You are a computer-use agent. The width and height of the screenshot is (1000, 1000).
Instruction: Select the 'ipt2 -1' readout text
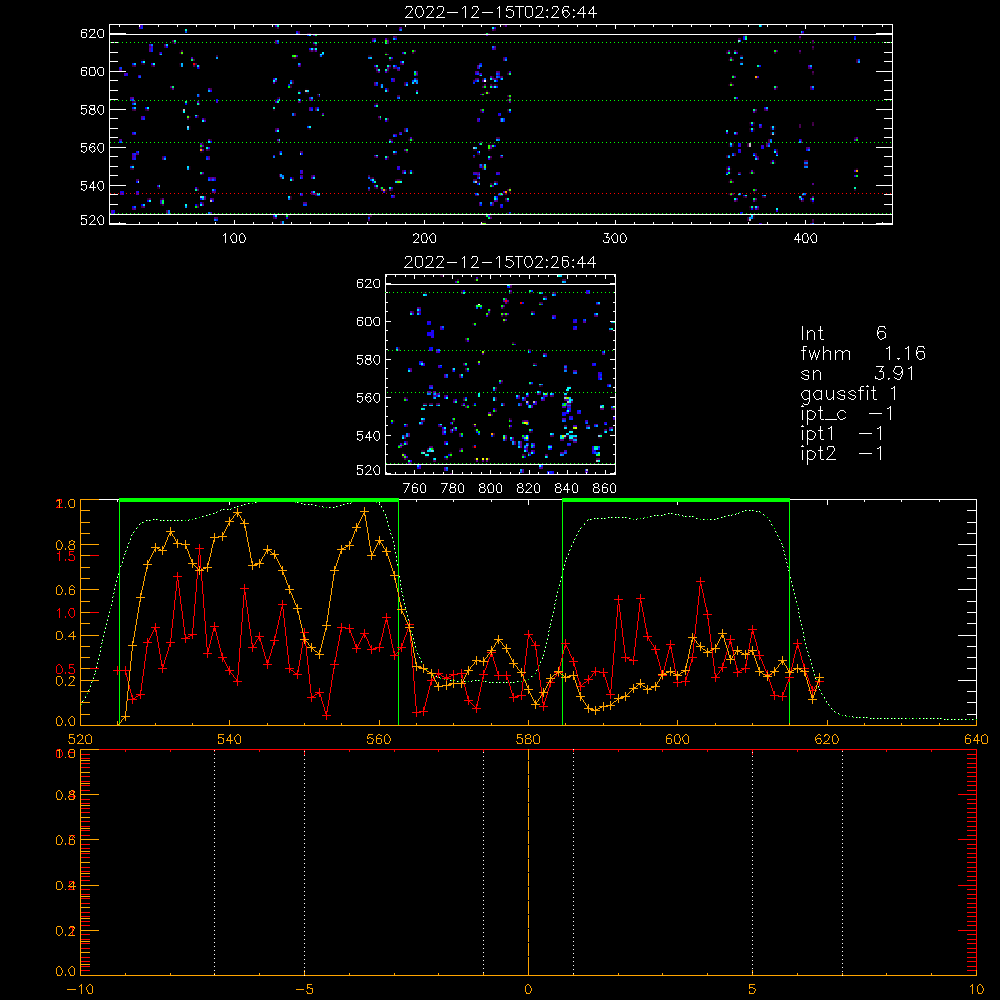(x=842, y=453)
